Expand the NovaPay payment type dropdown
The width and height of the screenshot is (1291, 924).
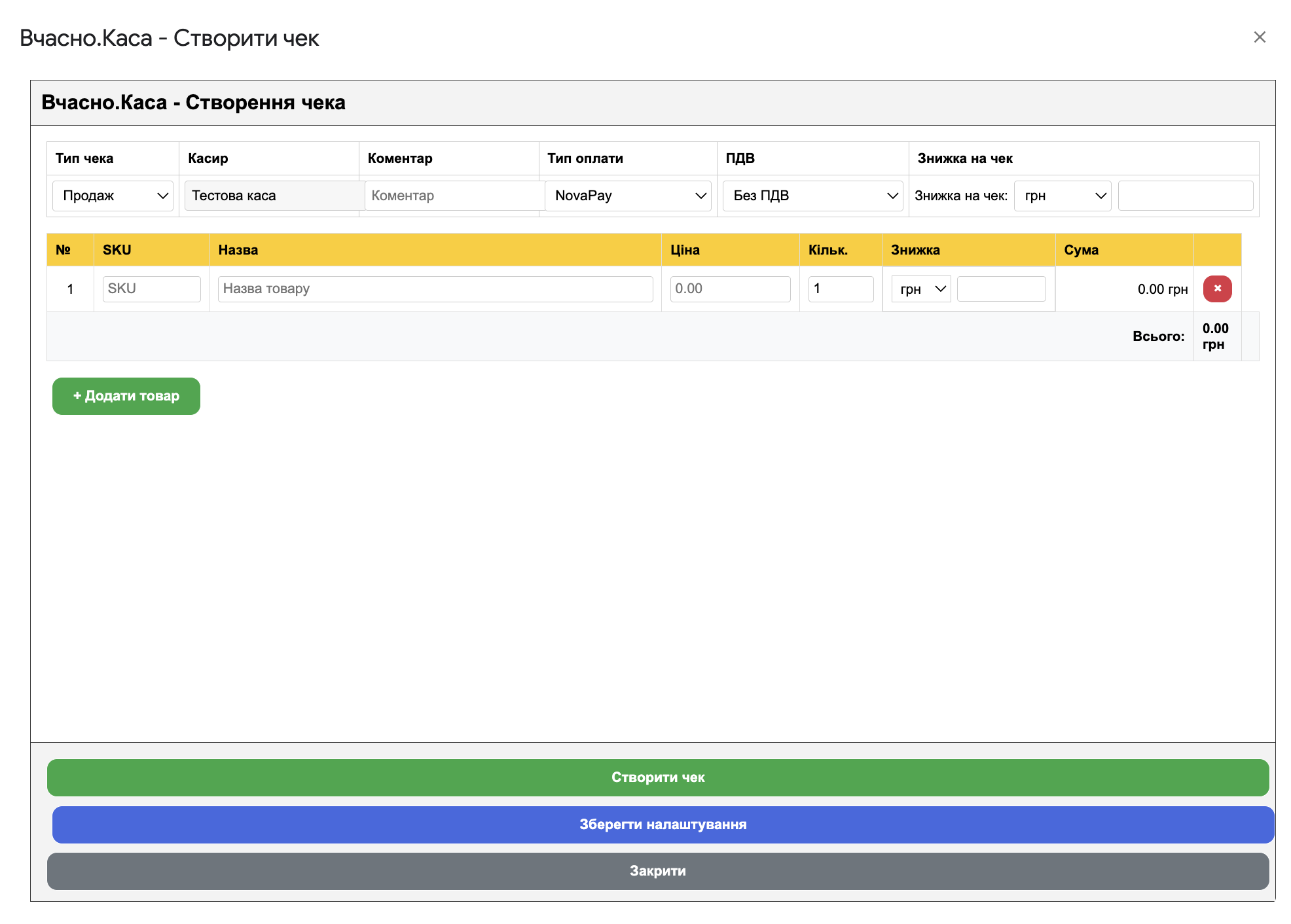[628, 196]
